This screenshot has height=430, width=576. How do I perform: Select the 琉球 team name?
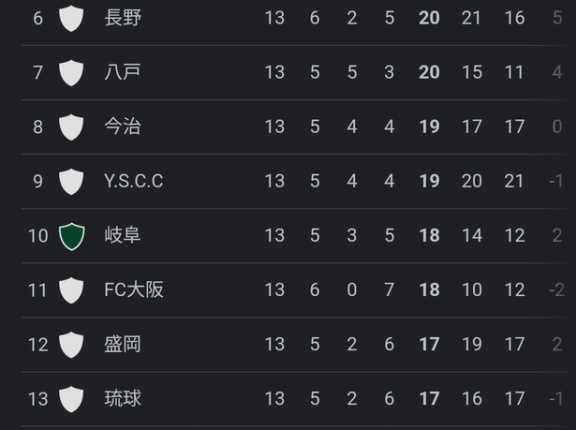(x=123, y=398)
